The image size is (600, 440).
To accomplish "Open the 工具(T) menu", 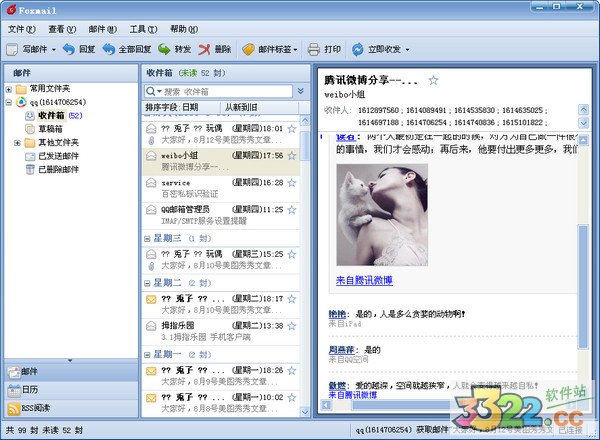I will pos(143,29).
